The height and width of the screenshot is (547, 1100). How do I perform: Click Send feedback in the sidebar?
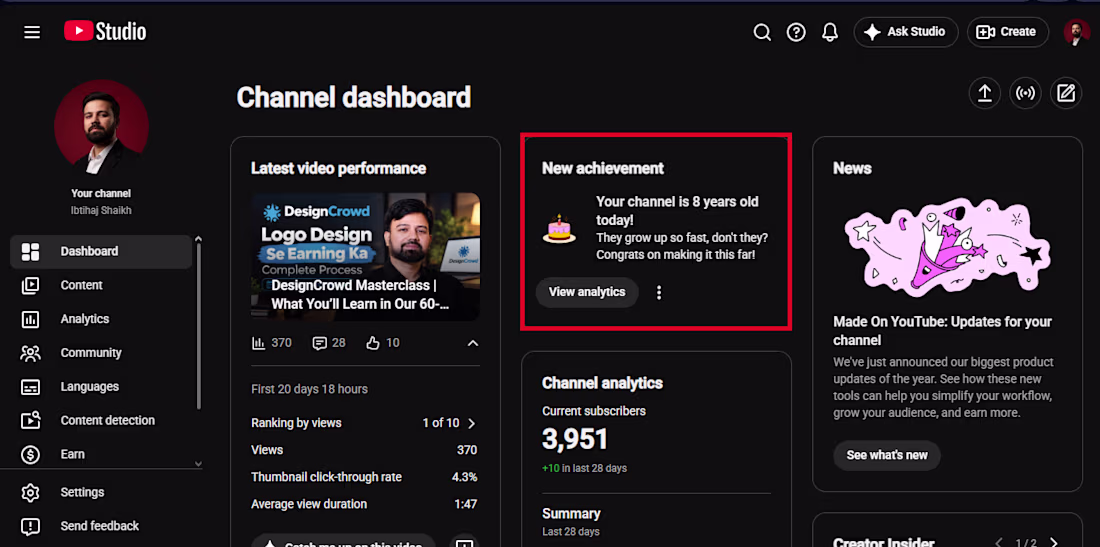pos(101,526)
